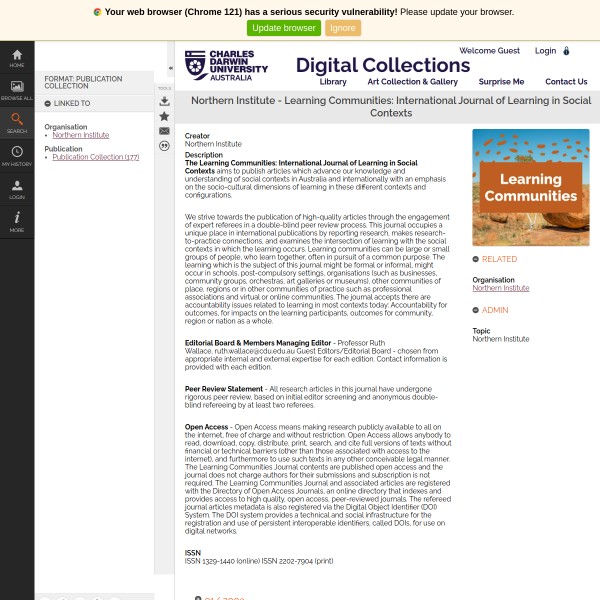The height and width of the screenshot is (600, 600).
Task: Collapse the left panel with the arrow
Action: 170,68
